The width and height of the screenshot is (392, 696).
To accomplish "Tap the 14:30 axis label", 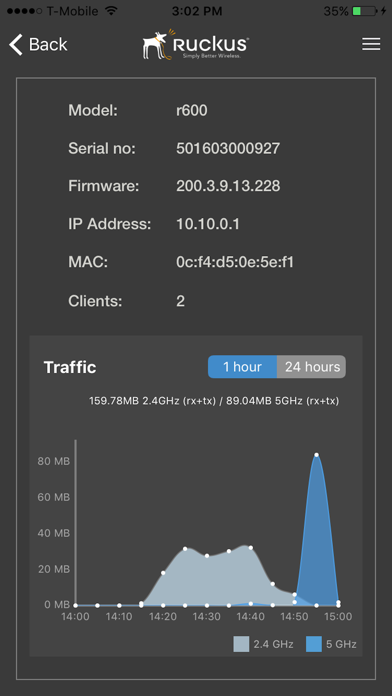I will (207, 617).
